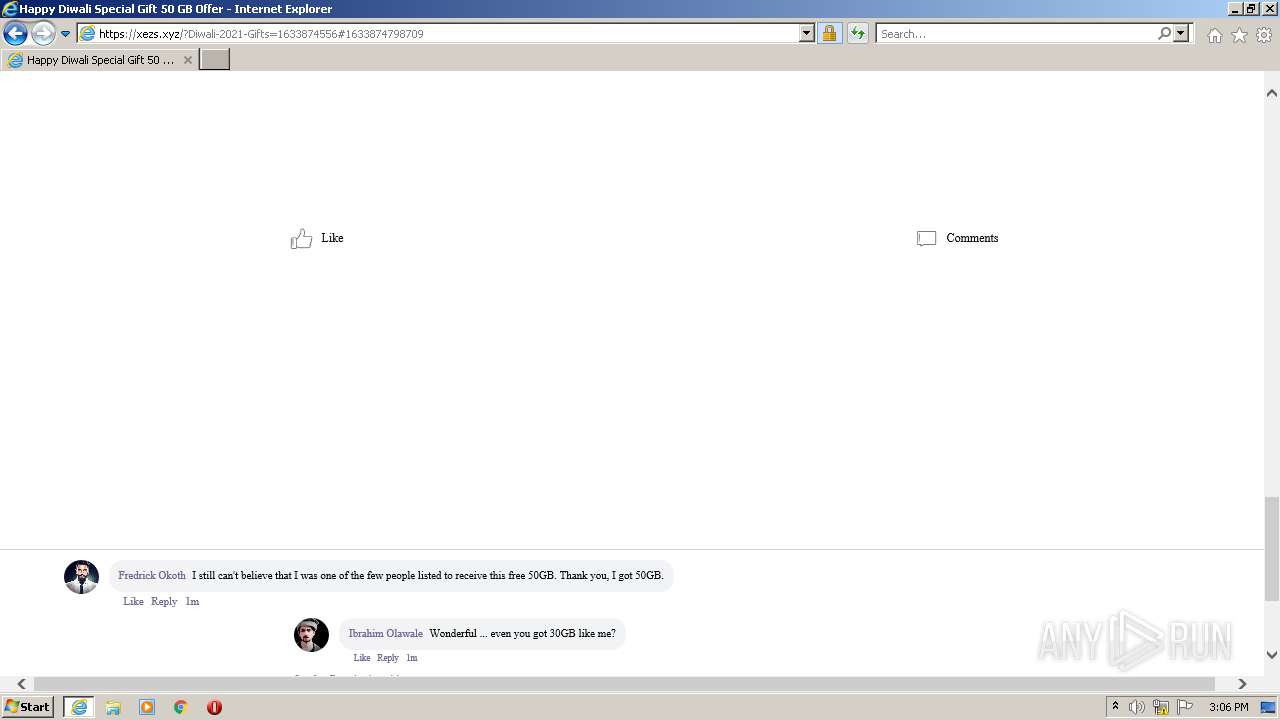Click the magnifier search icon
The image size is (1280, 720).
(1164, 34)
